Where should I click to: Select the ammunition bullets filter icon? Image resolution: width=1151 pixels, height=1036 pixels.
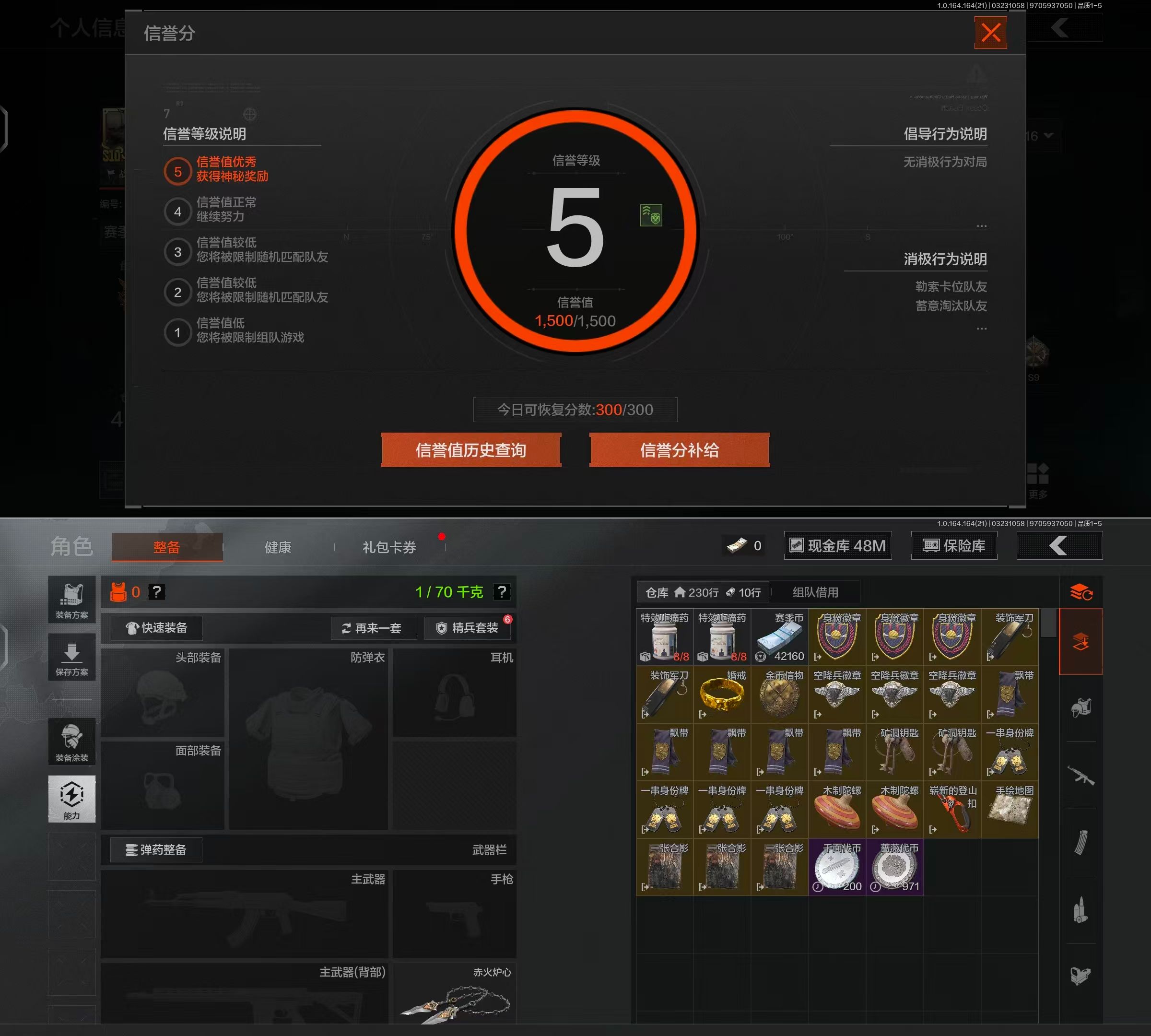(1081, 910)
